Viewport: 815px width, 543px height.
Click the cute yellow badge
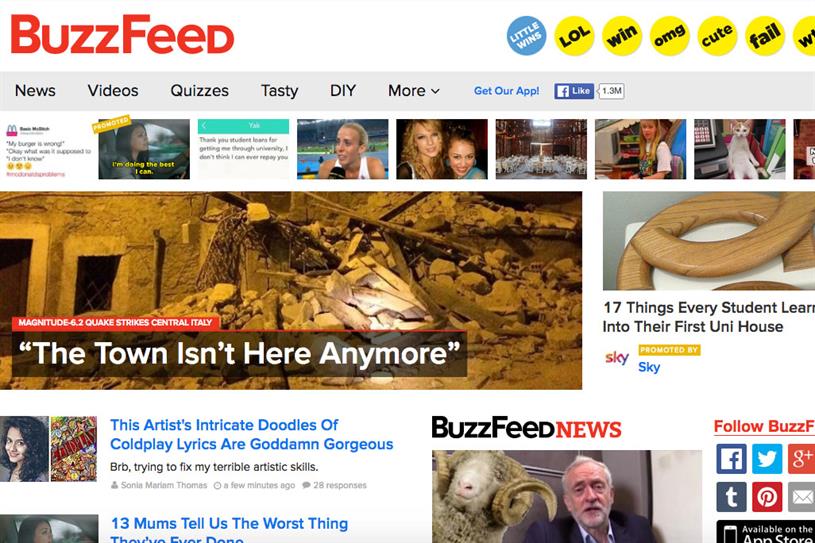(x=717, y=36)
